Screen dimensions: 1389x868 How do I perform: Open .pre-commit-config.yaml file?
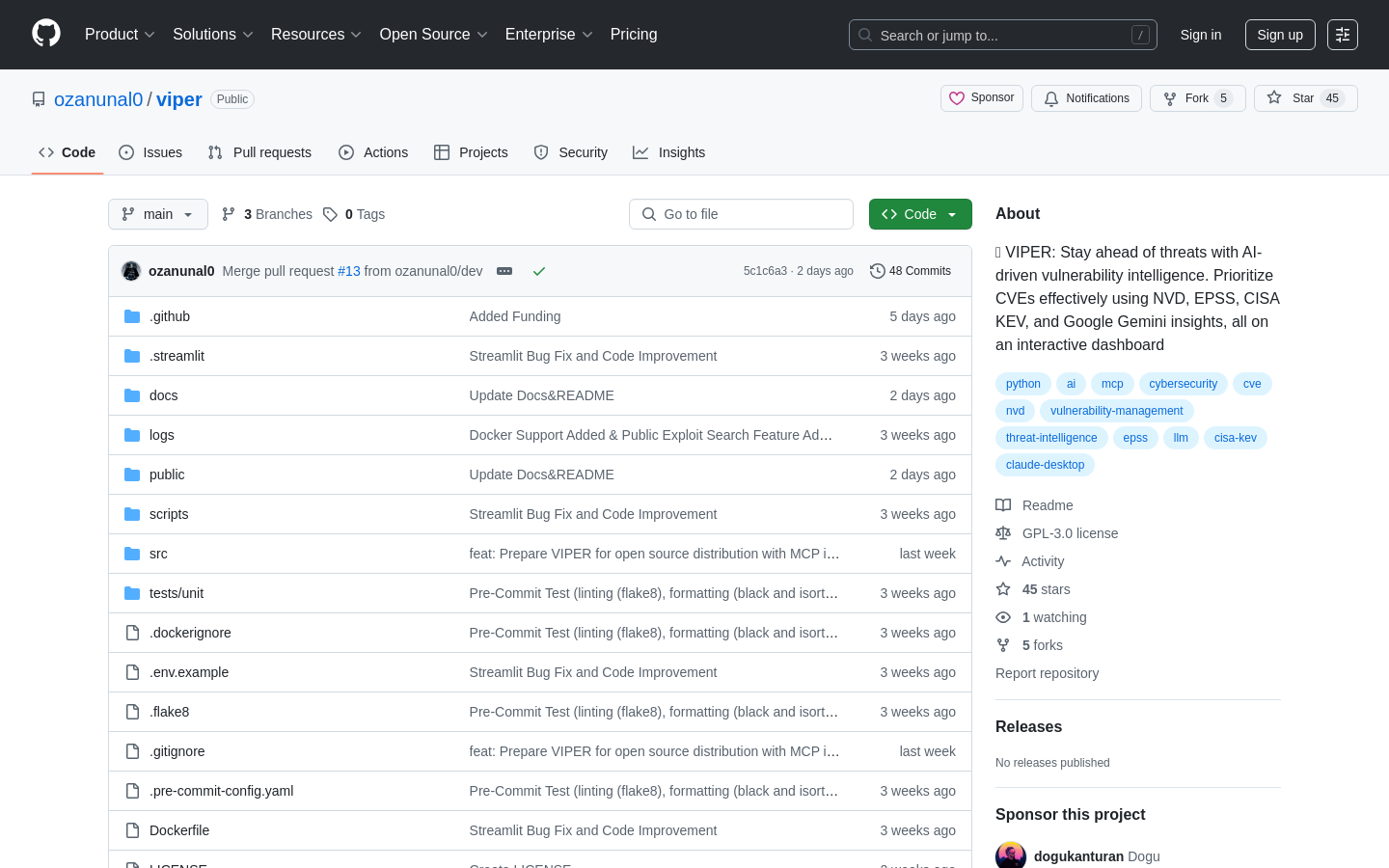point(221,791)
